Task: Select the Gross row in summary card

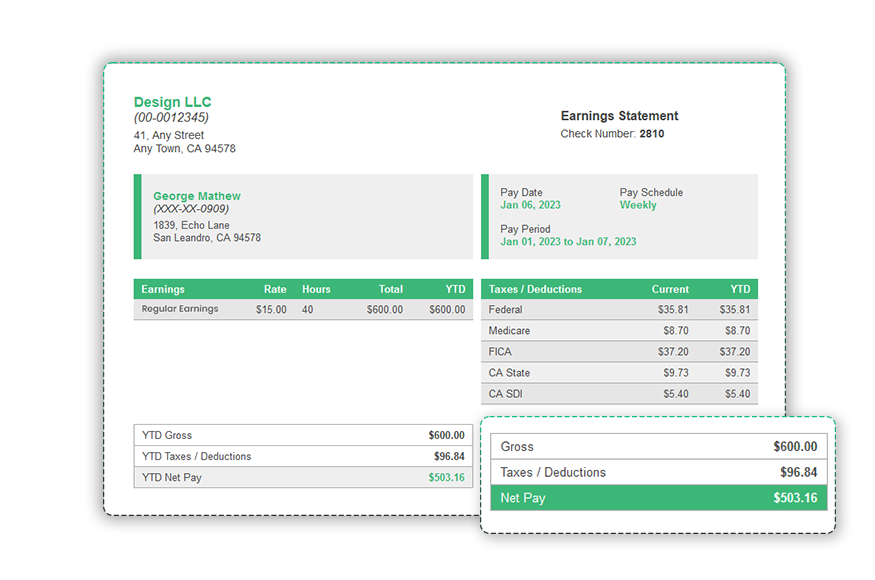Action: 658,446
